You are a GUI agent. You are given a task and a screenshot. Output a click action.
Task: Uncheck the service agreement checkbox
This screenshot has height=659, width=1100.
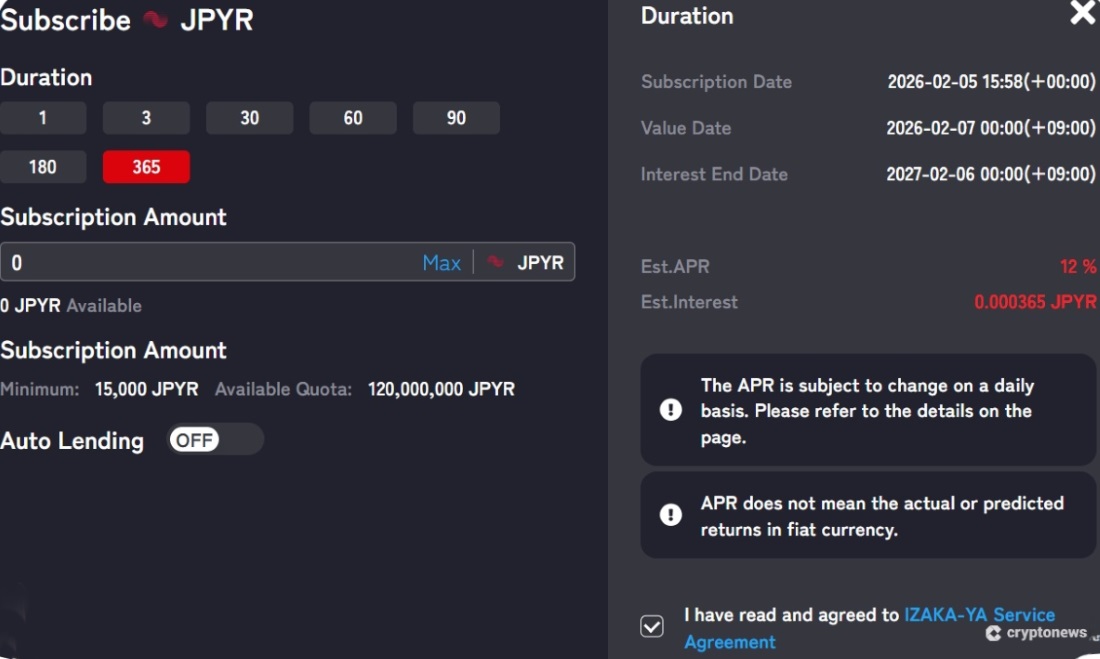[x=652, y=625]
